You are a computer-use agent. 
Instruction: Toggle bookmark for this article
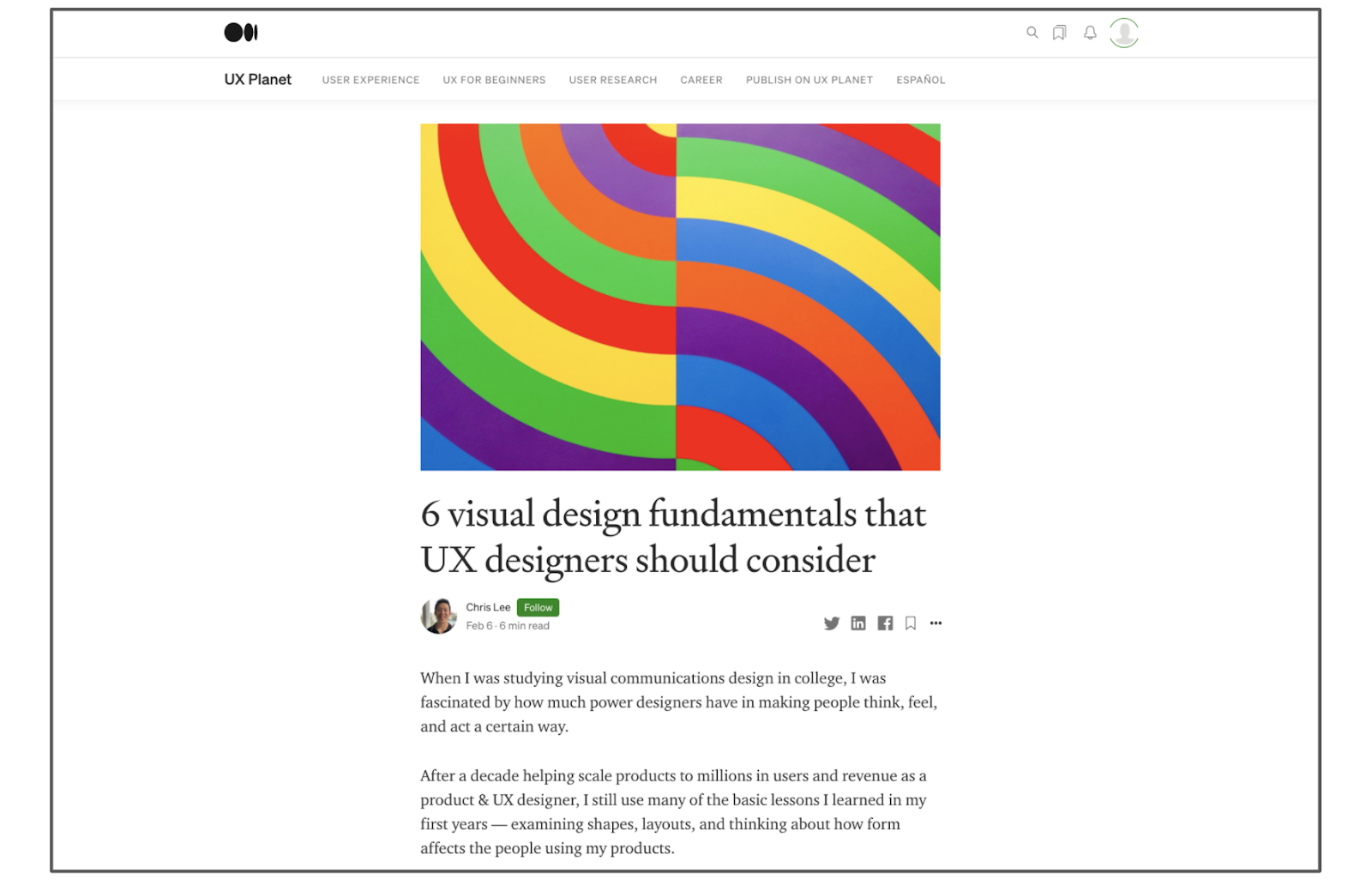[x=911, y=623]
